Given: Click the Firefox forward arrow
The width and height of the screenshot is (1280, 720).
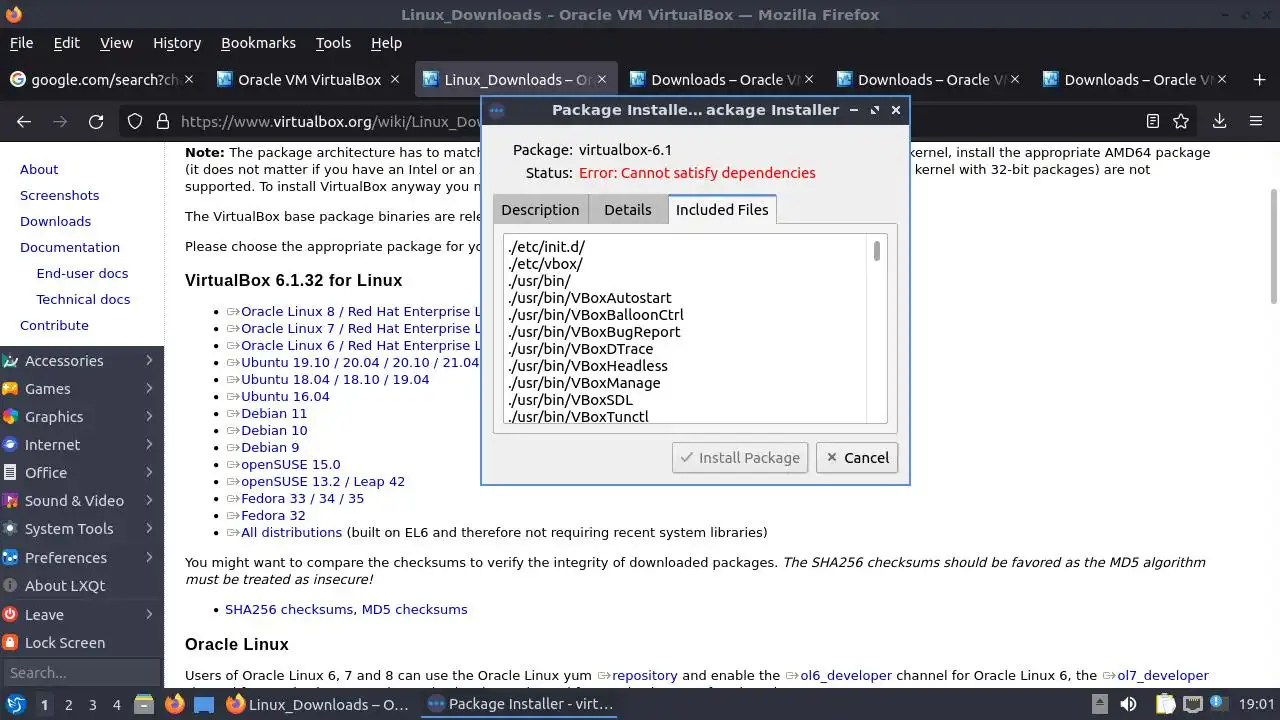Looking at the screenshot, I should coord(60,121).
